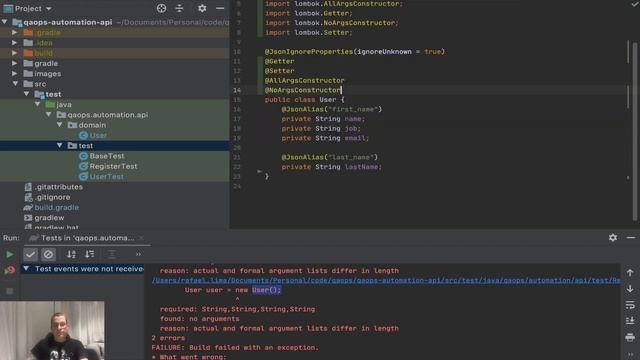Screen dimensions: 640x360
Task: Click sort alphabetically icon in Run toolbar
Action: [71, 254]
